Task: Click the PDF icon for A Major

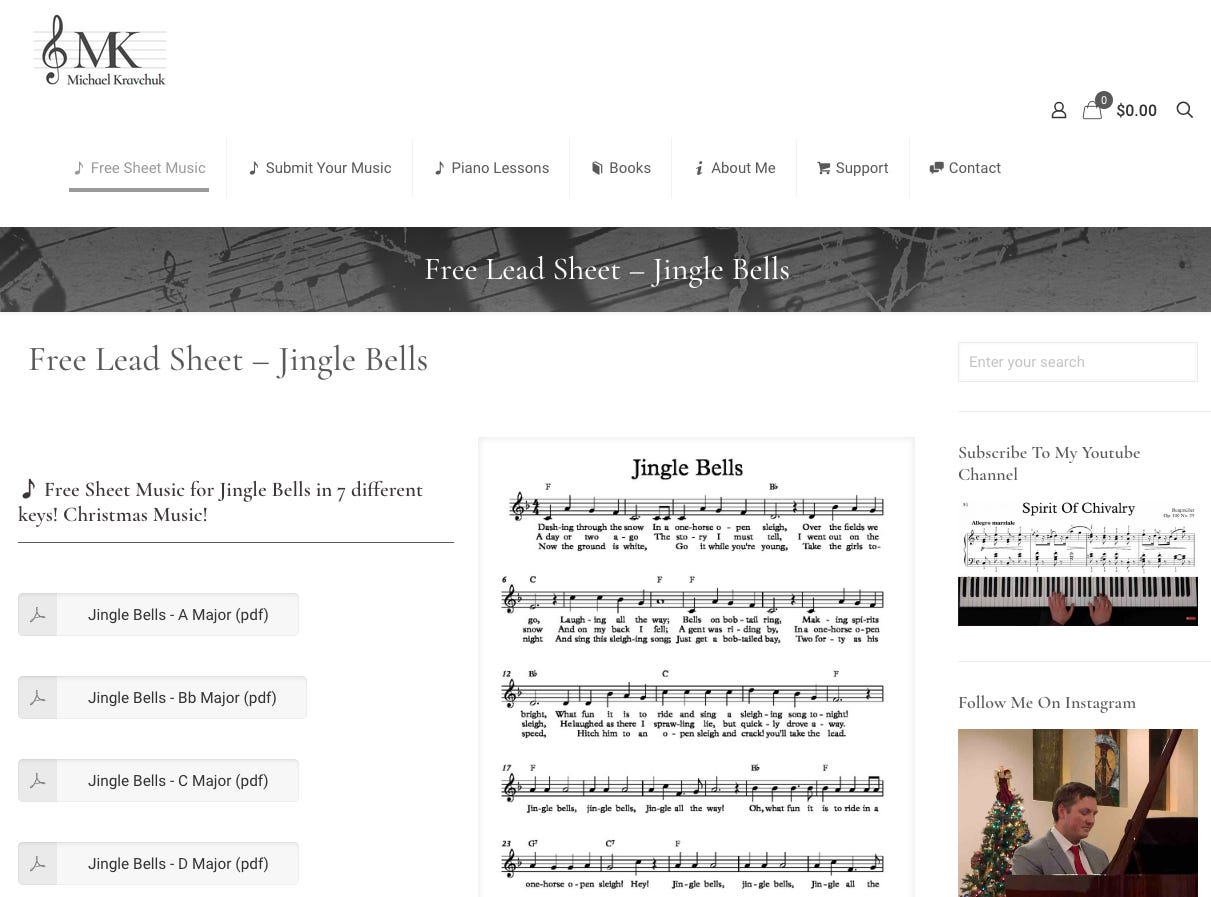Action: [x=38, y=614]
